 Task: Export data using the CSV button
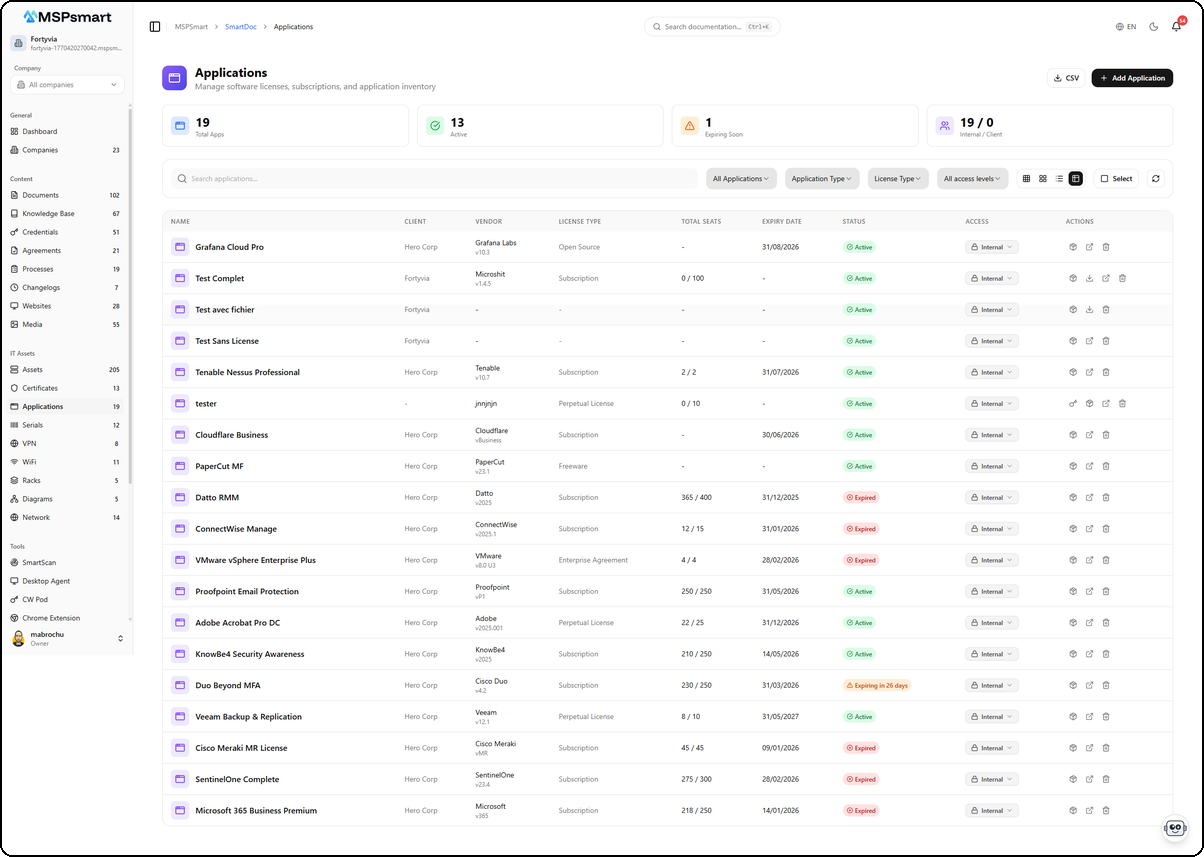point(1065,77)
